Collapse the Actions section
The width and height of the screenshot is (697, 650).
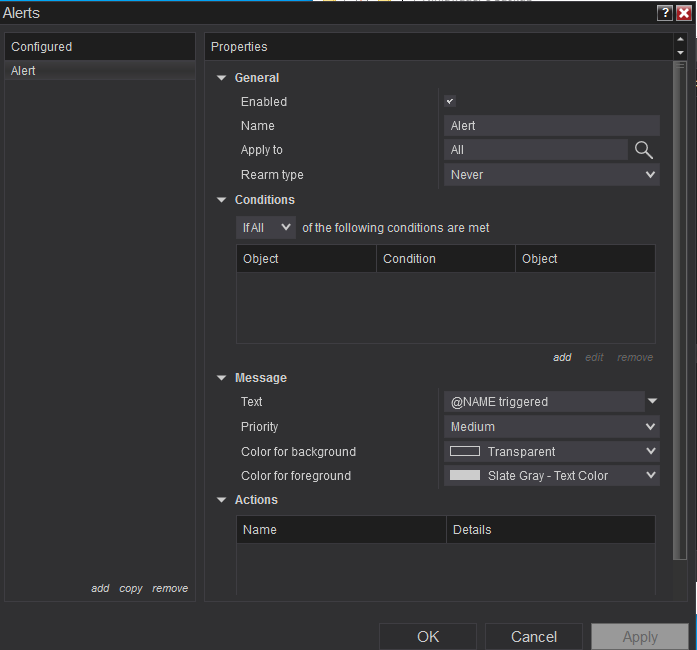[x=222, y=500]
